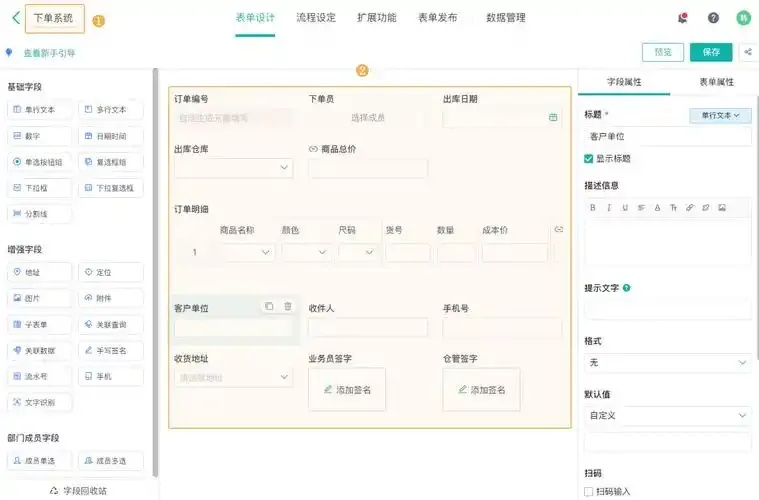Switch to the 流程设定 tab
The width and height of the screenshot is (759, 500).
pyautogui.click(x=316, y=18)
